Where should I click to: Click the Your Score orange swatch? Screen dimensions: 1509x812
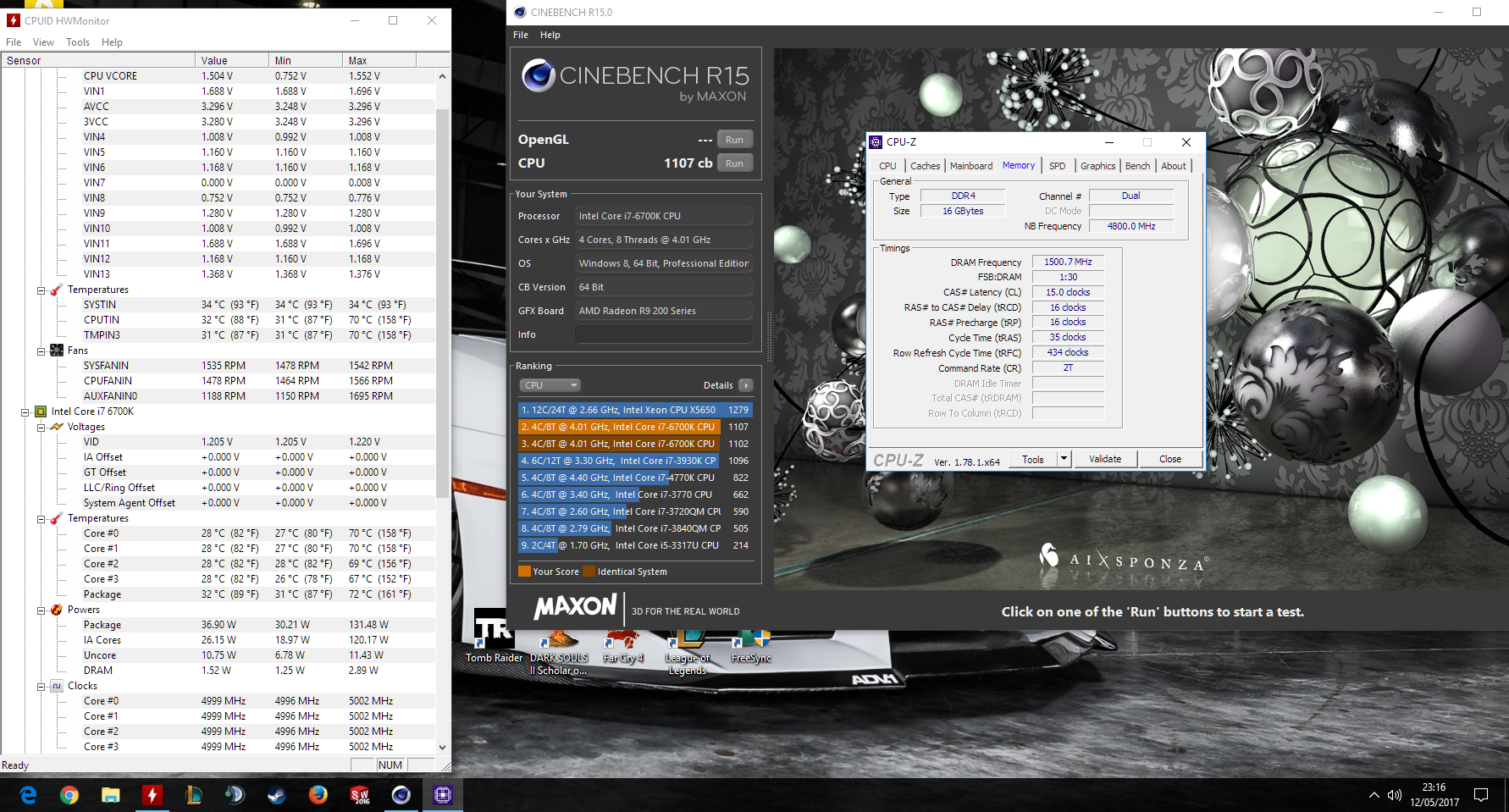point(524,572)
